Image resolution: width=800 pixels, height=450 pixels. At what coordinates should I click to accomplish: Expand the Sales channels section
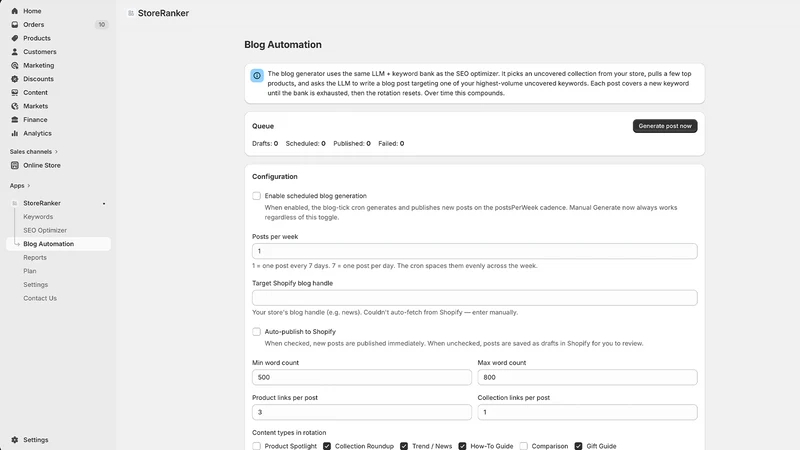[34, 152]
